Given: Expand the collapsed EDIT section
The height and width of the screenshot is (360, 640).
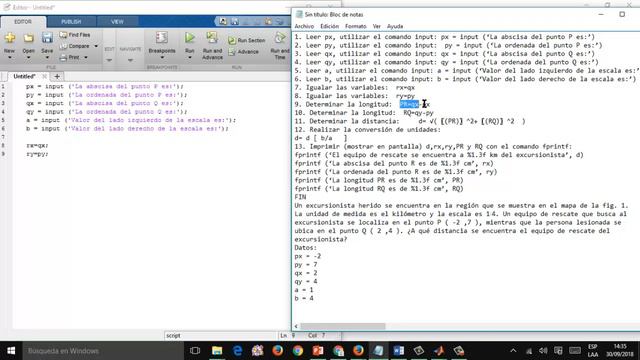Looking at the screenshot, I should click(109, 60).
